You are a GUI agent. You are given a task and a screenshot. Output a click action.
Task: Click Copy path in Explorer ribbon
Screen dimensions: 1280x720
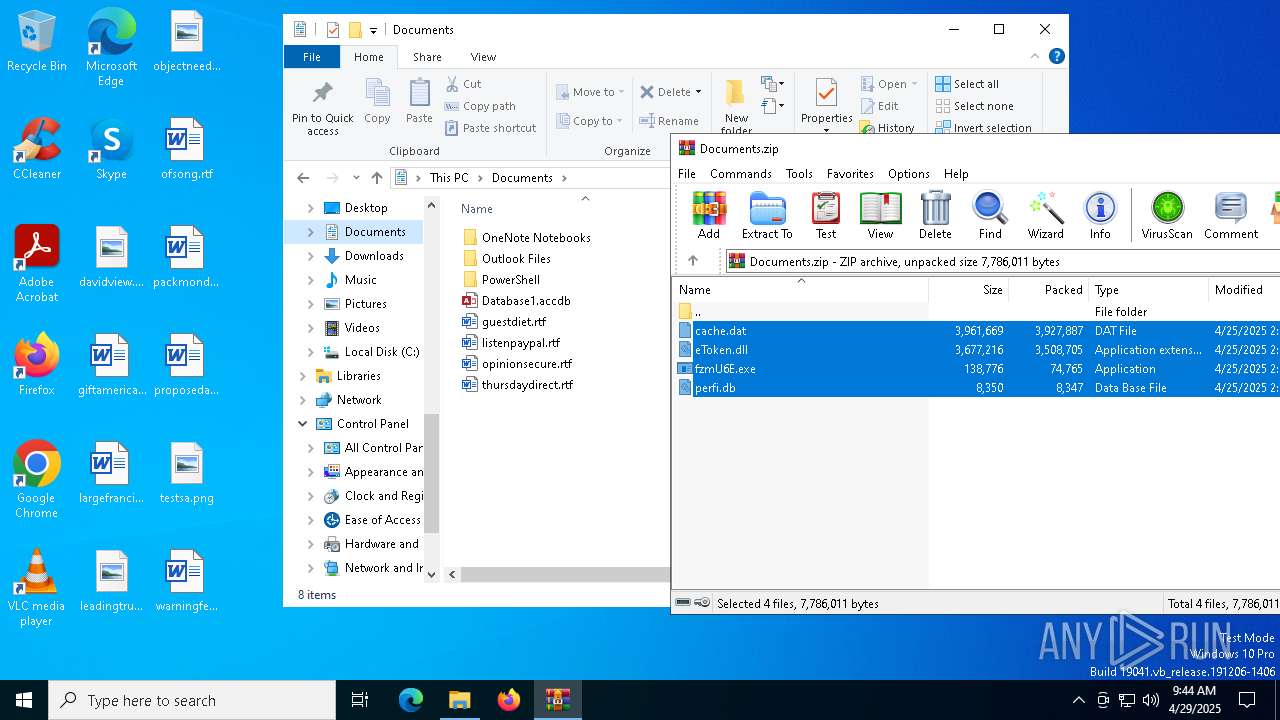480,106
